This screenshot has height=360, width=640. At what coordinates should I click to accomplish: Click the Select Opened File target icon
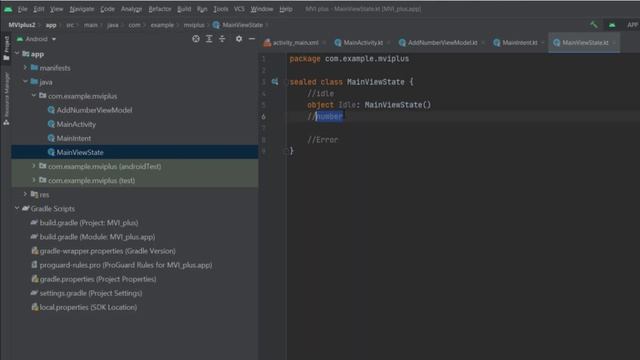coord(196,39)
